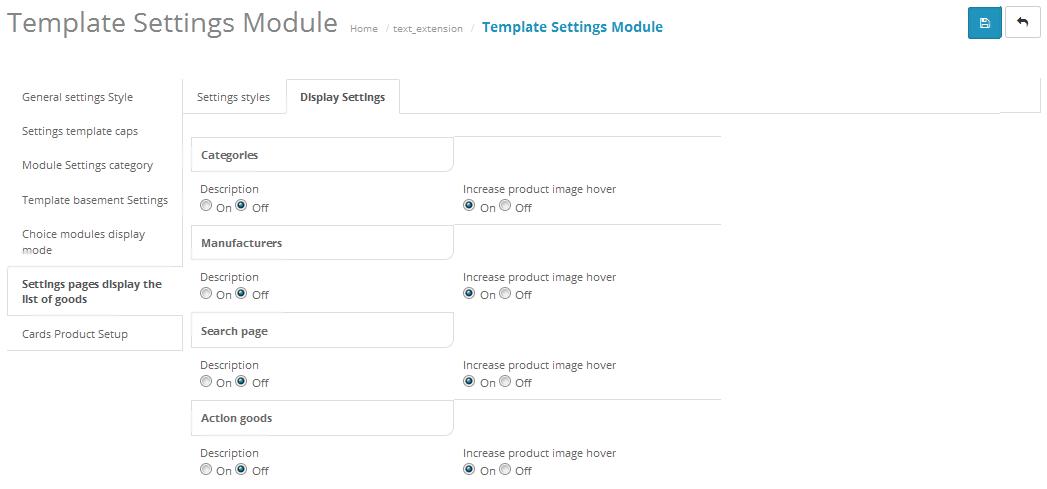The height and width of the screenshot is (489, 1047).
Task: Select the Display Settings tab
Action: coord(343,97)
